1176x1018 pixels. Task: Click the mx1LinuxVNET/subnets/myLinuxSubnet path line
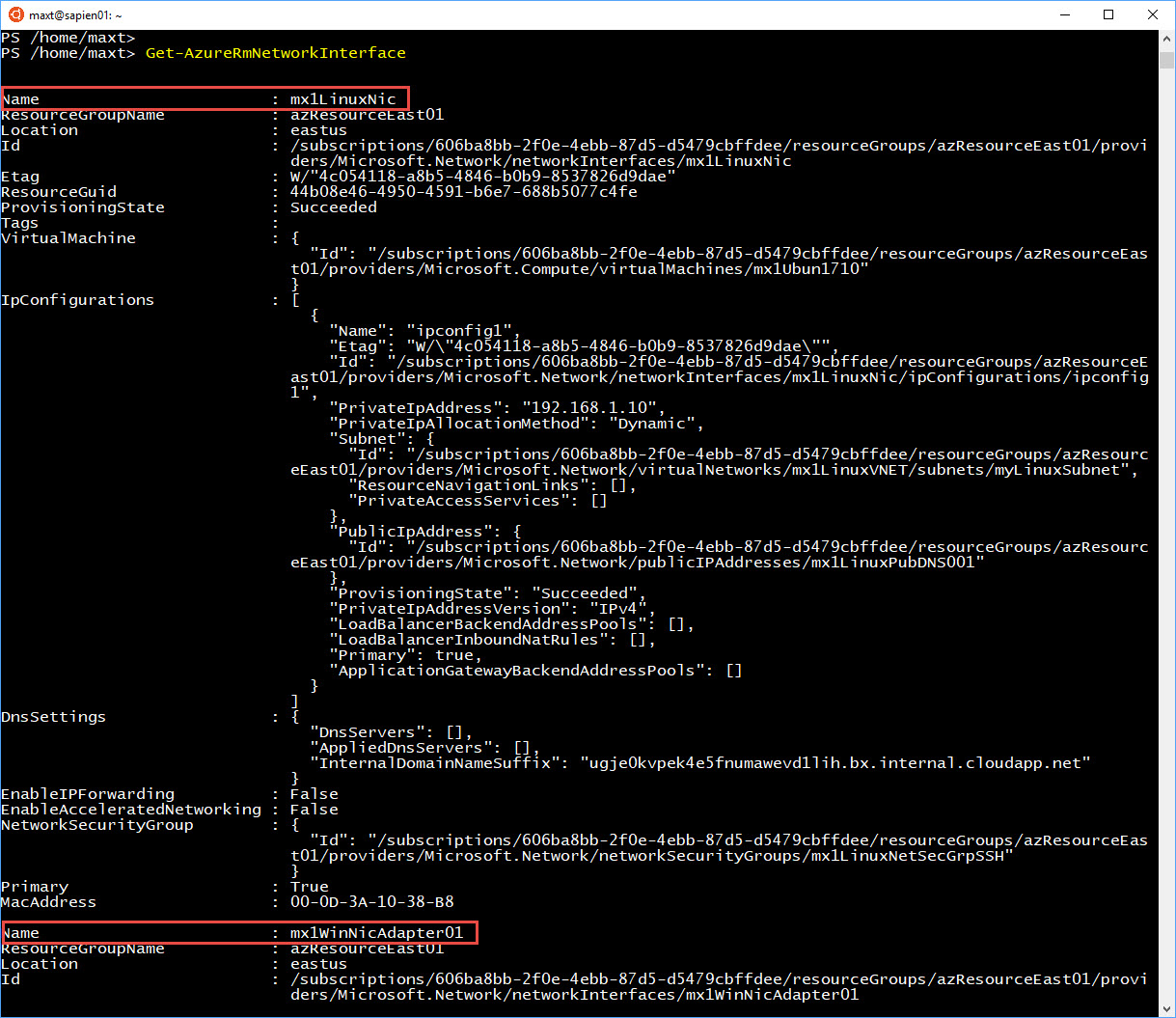point(714,470)
